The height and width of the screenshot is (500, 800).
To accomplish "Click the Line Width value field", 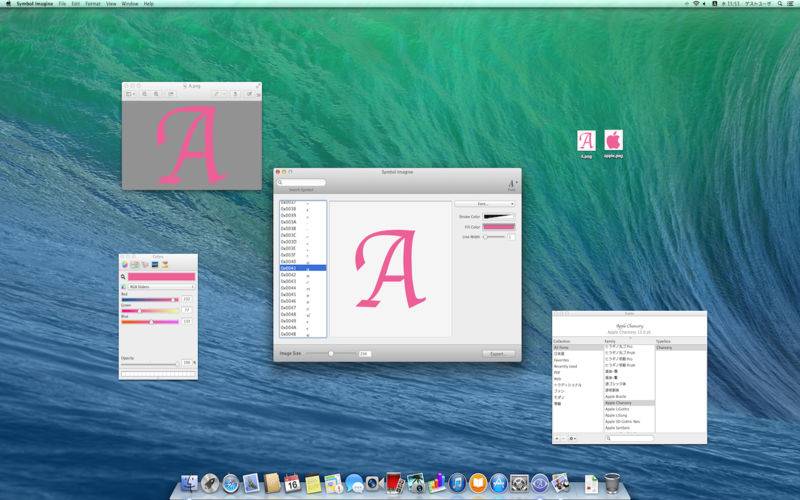I will click(511, 237).
